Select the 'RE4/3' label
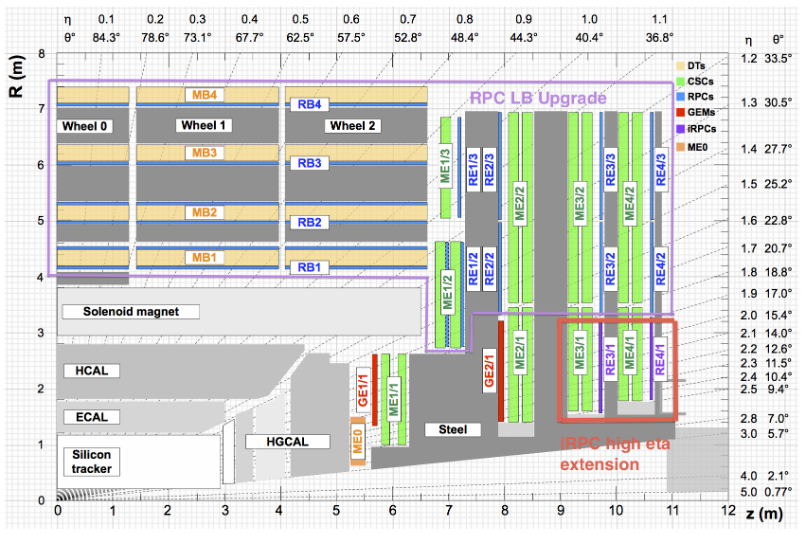Screen dimensions: 806x534 tap(661, 170)
